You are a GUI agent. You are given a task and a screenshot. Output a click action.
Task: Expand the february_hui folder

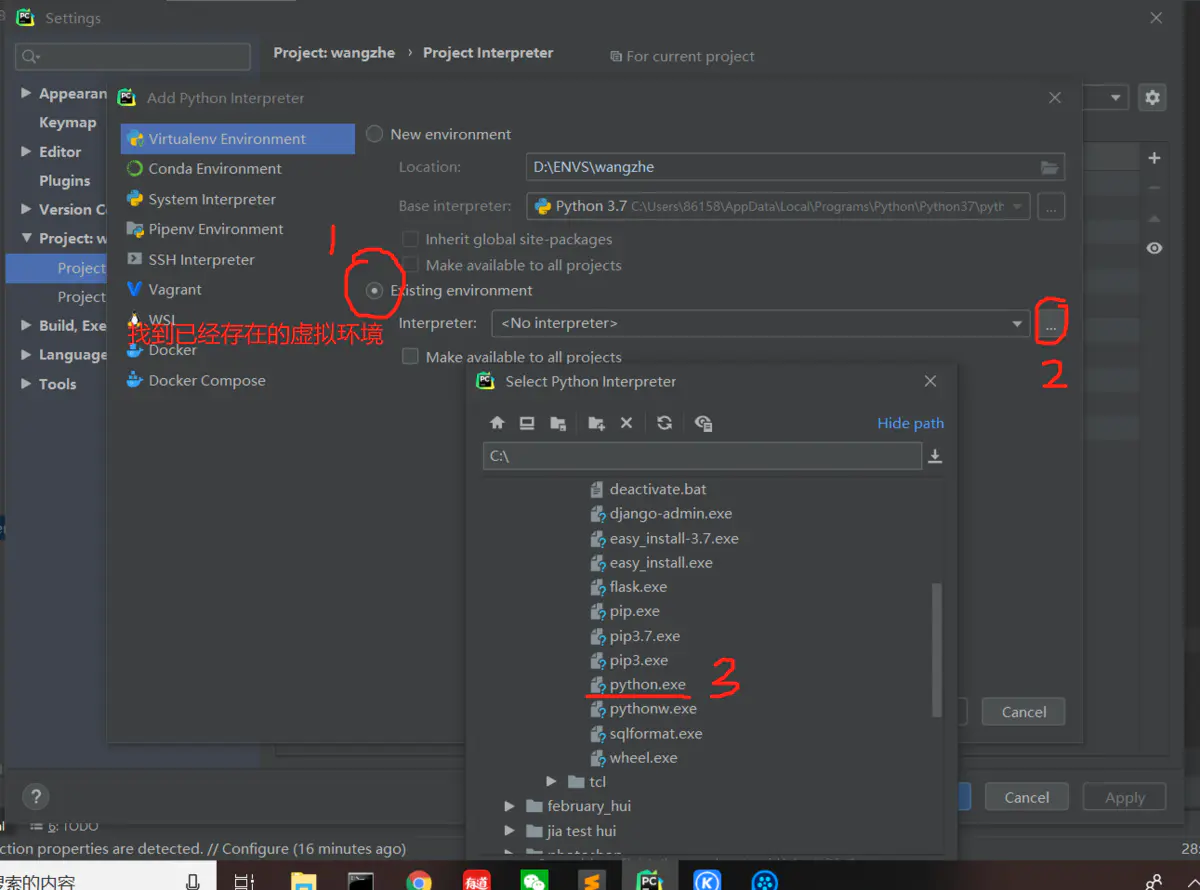pos(509,806)
